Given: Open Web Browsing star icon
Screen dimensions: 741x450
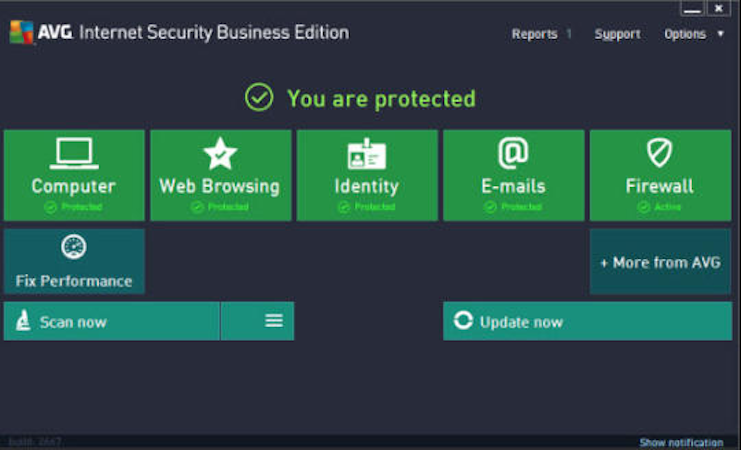Looking at the screenshot, I should tap(220, 153).
